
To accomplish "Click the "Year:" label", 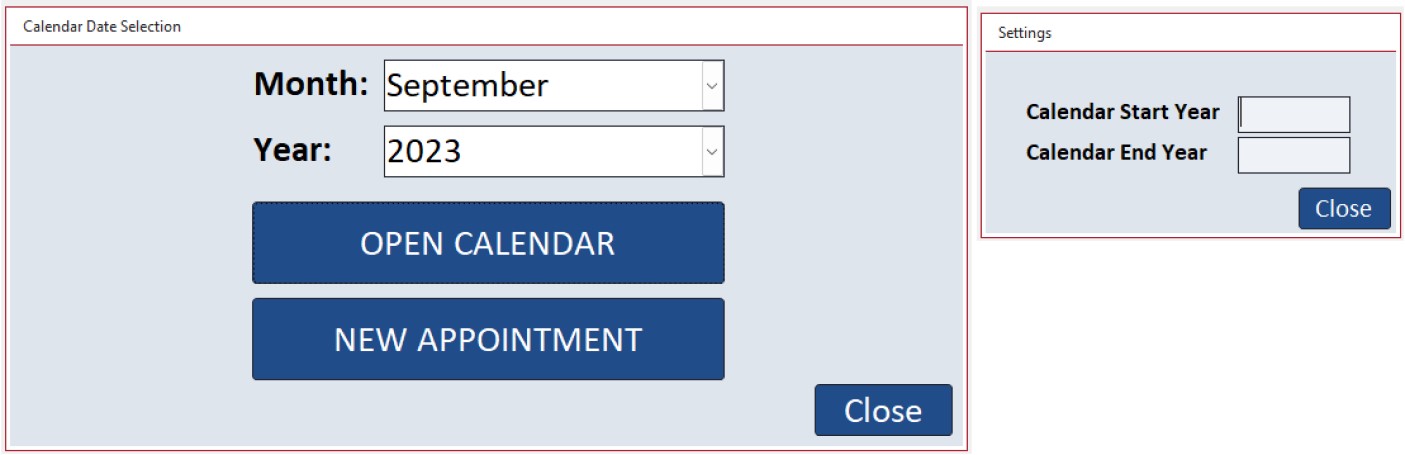I will (x=292, y=150).
